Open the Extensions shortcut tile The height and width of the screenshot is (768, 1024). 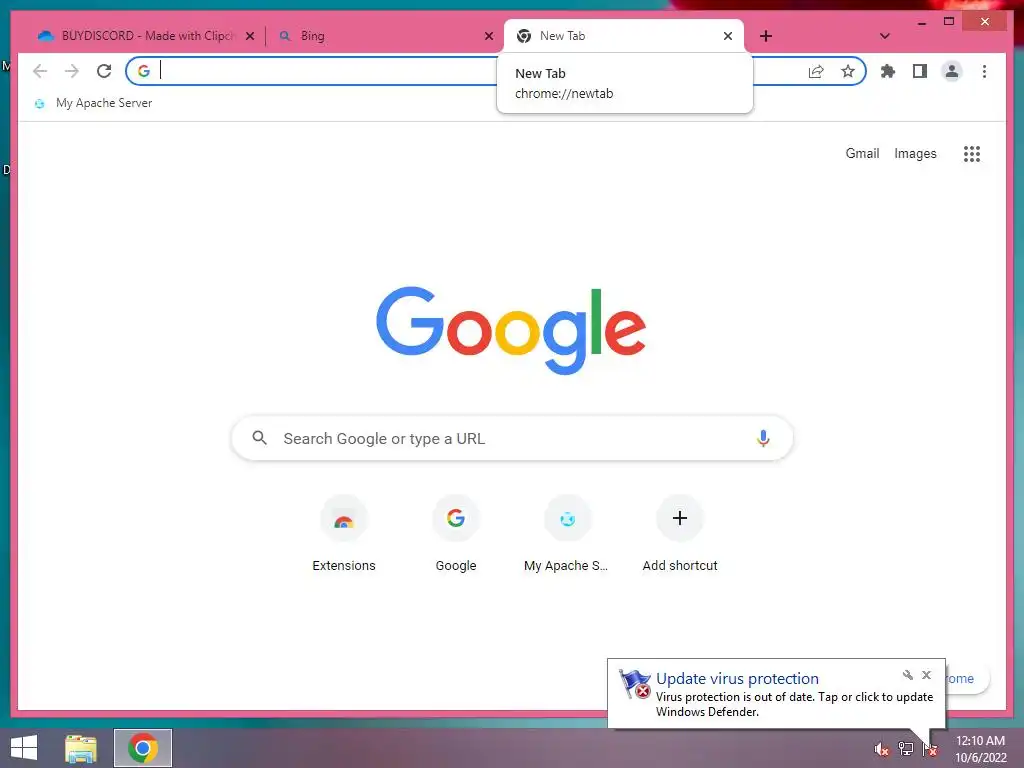point(344,535)
